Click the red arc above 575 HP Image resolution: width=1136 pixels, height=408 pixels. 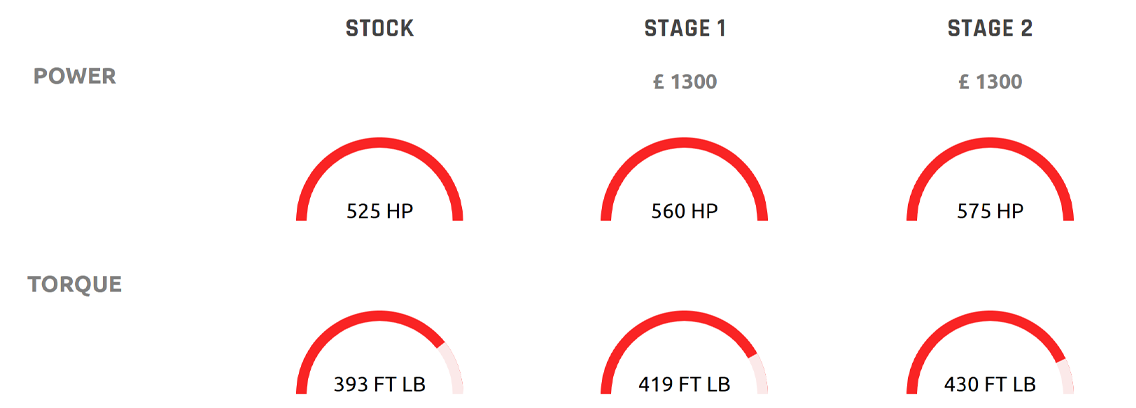(990, 142)
